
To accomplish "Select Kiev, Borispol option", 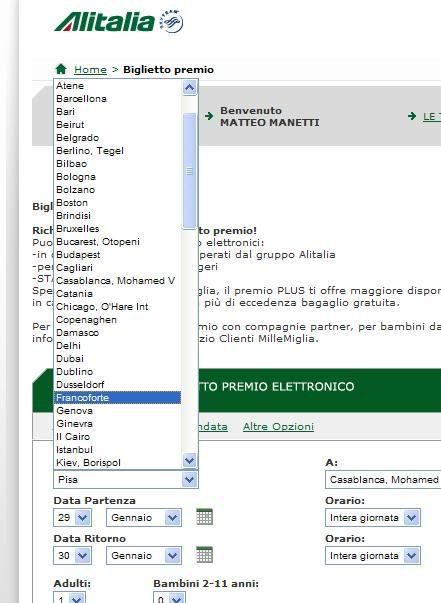I will click(118, 463).
